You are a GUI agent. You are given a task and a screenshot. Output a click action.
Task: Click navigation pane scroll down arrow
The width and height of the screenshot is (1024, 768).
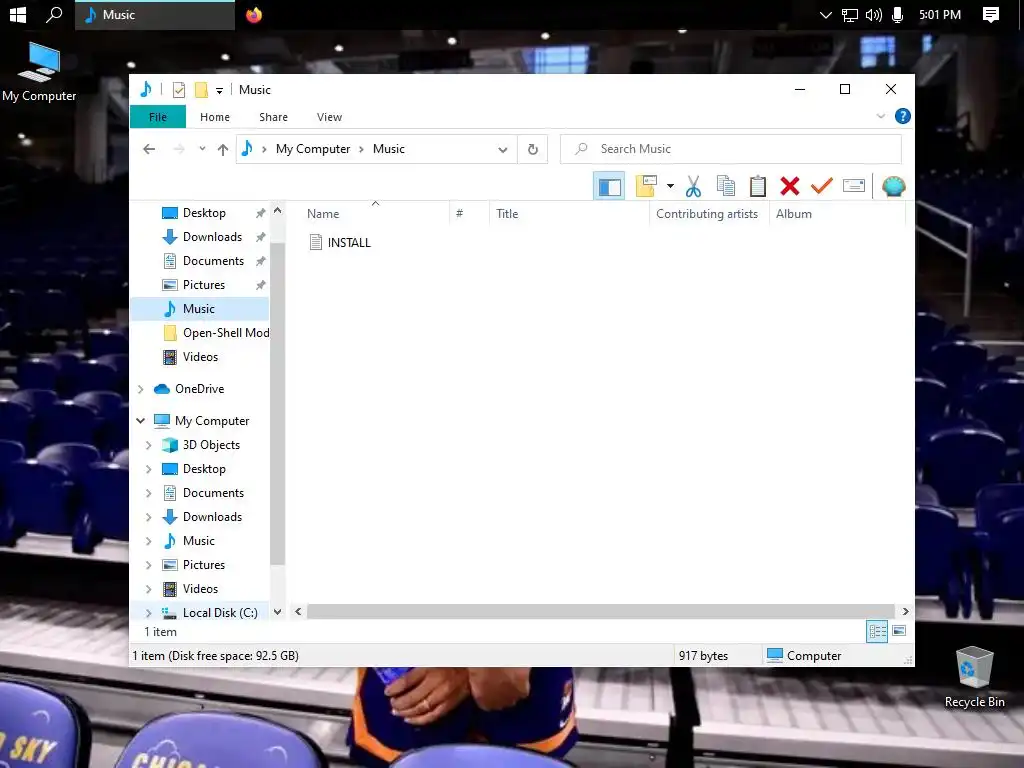[x=278, y=612]
